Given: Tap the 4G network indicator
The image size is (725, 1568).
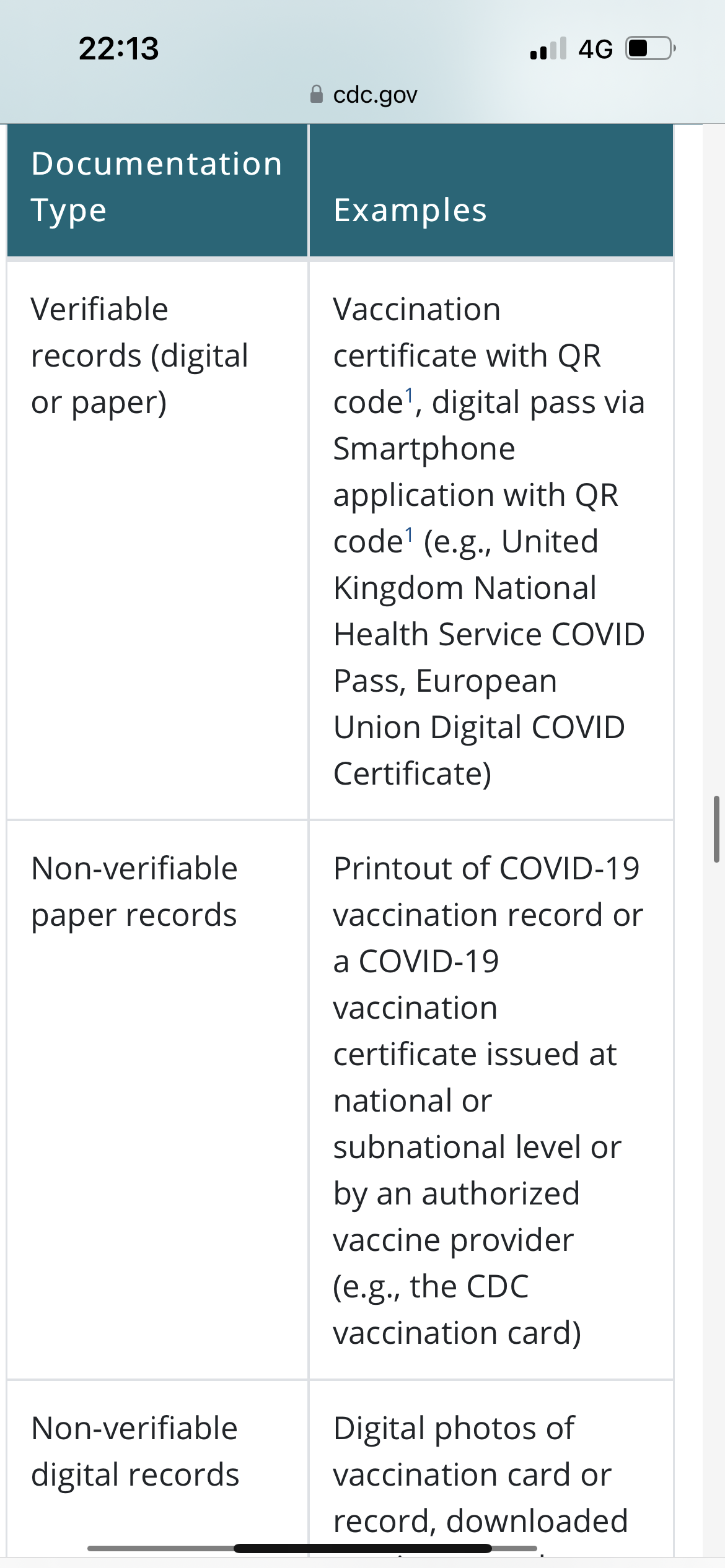Looking at the screenshot, I should click(595, 49).
